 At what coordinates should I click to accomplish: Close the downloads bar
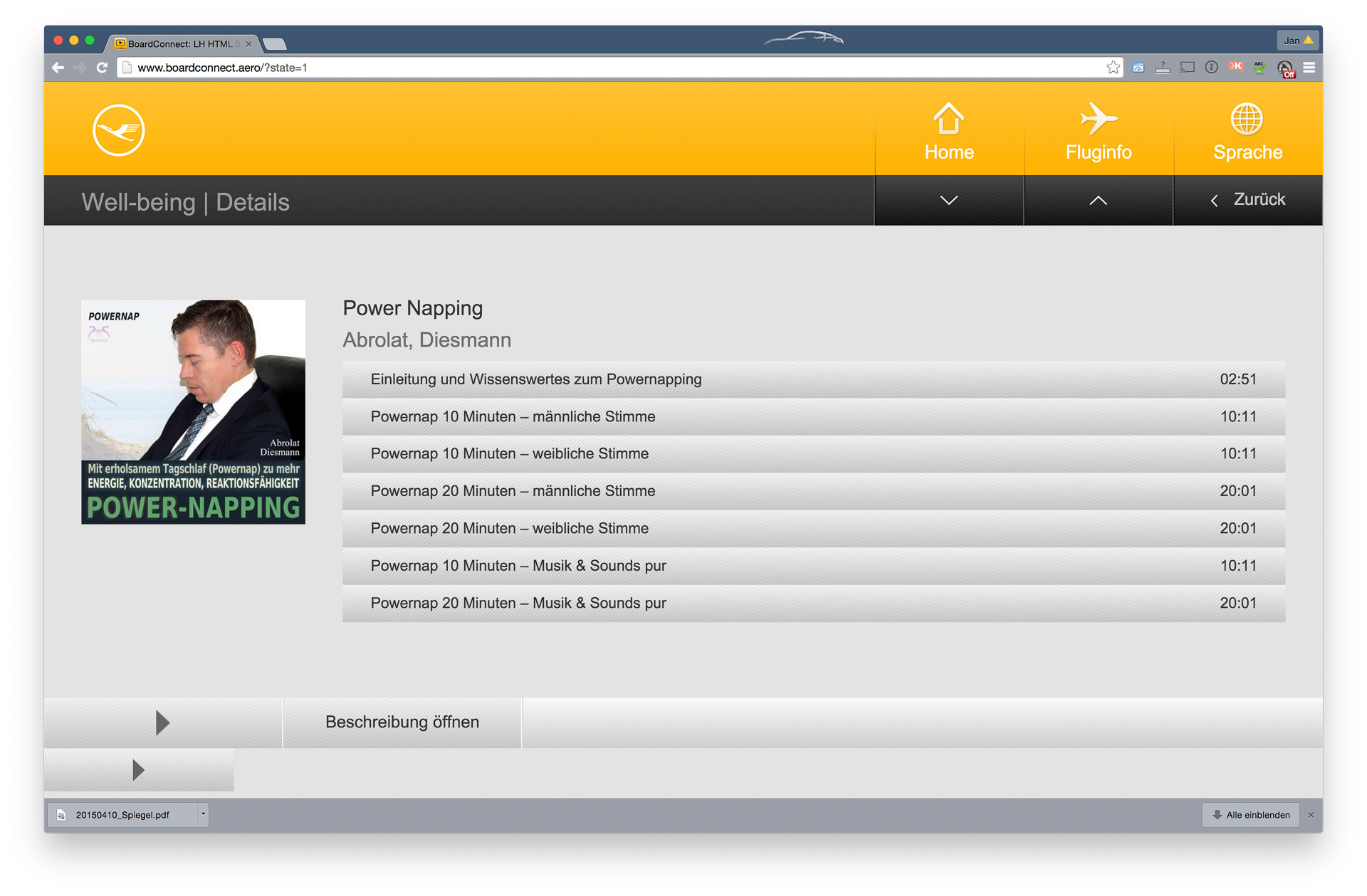[x=1311, y=815]
